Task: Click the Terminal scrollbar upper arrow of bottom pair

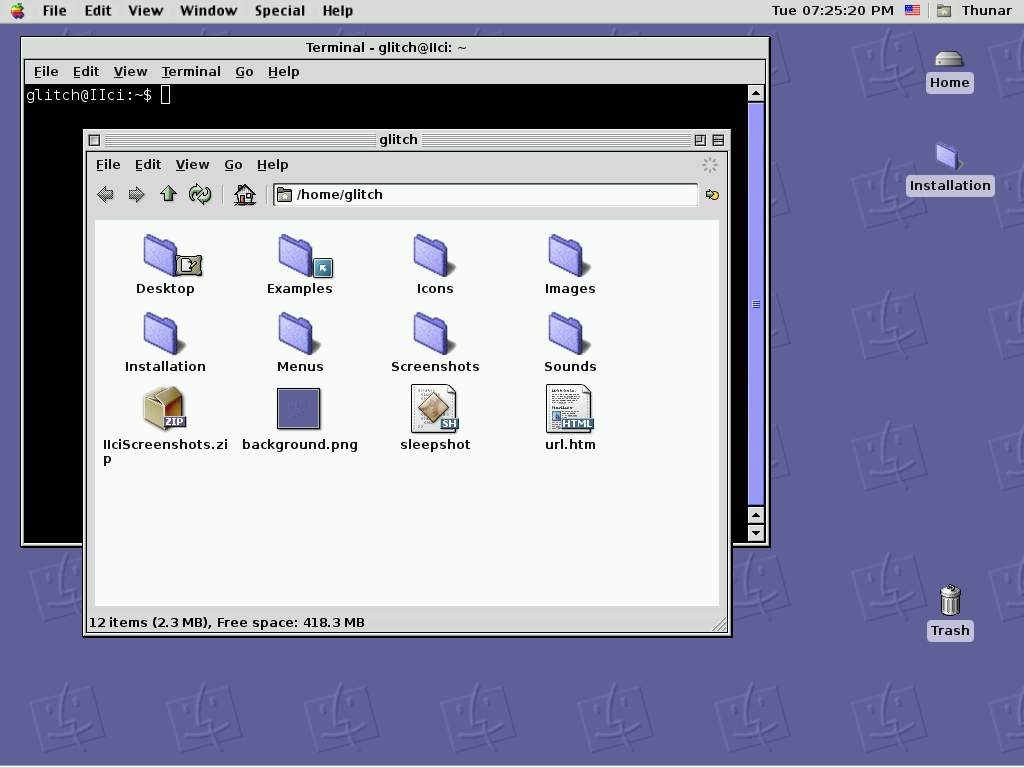Action: point(756,515)
